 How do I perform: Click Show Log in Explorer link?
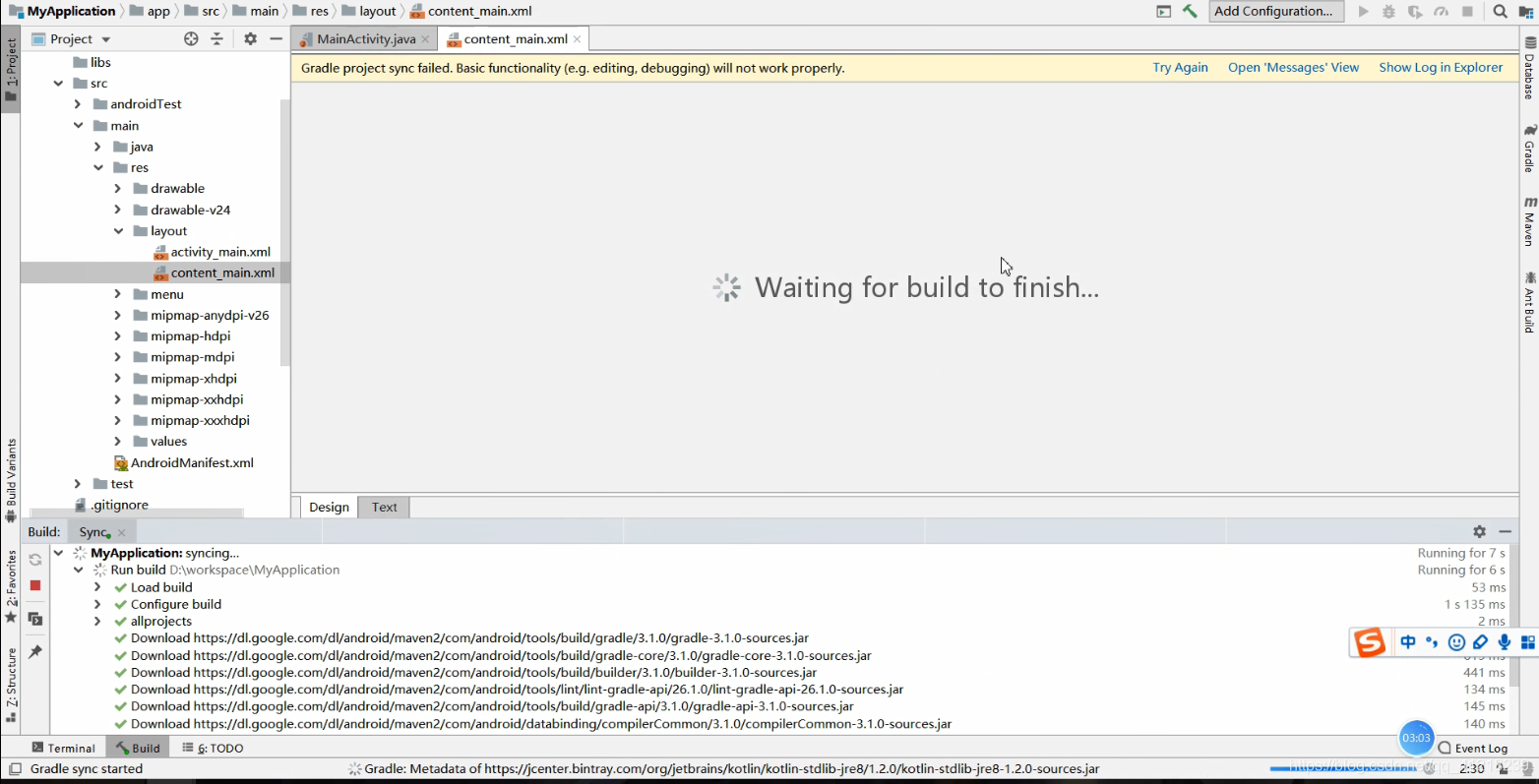point(1441,68)
